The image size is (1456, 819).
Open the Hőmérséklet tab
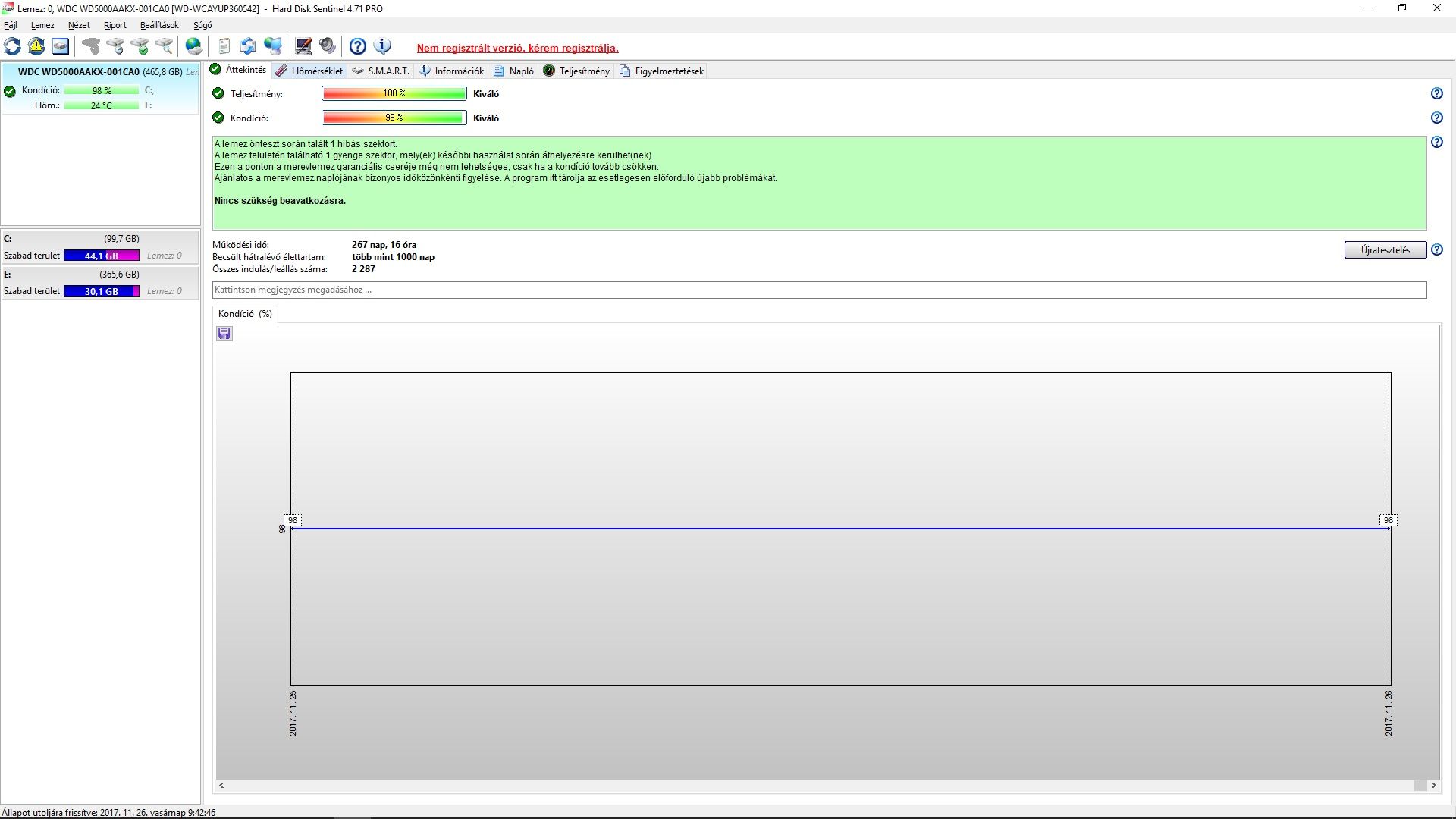pos(309,71)
